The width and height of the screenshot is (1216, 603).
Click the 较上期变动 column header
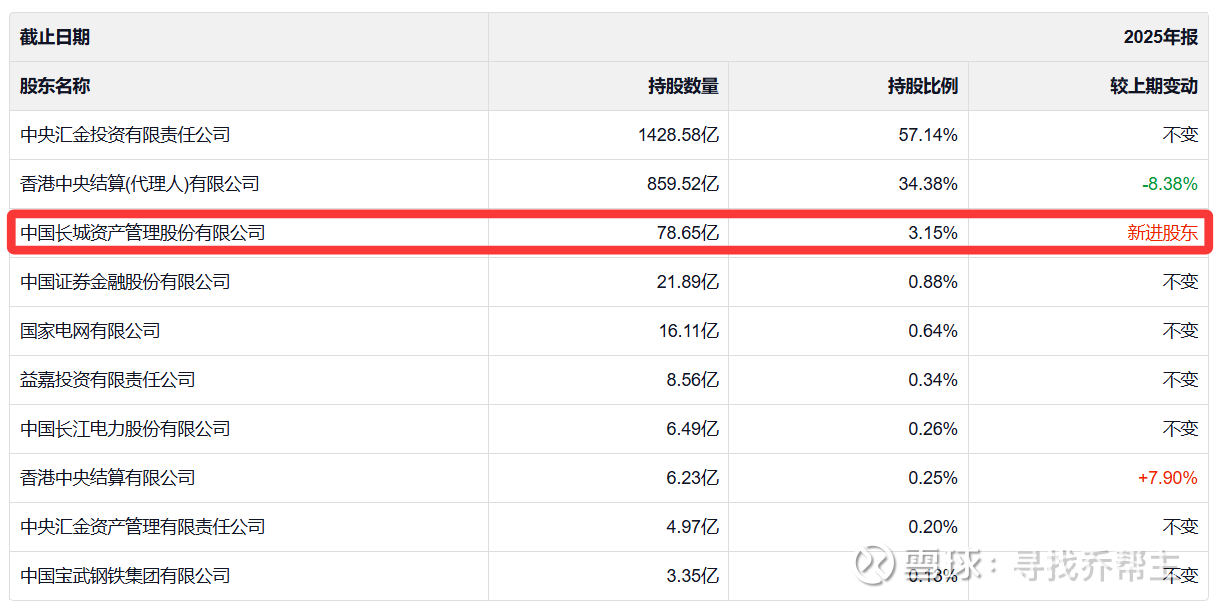click(1153, 86)
